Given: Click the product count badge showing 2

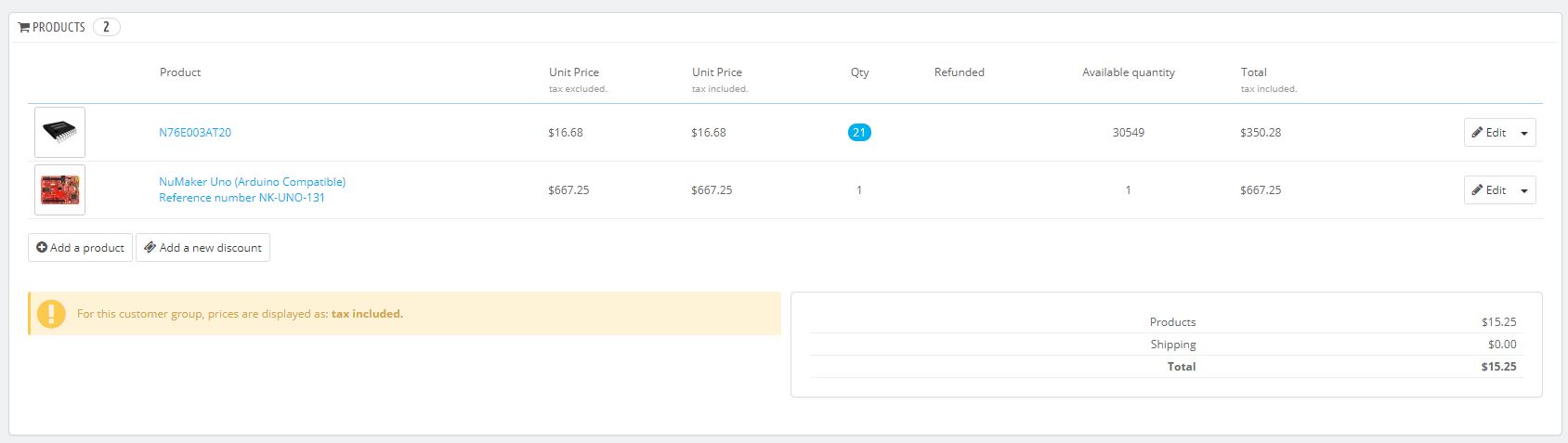Looking at the screenshot, I should (x=106, y=27).
